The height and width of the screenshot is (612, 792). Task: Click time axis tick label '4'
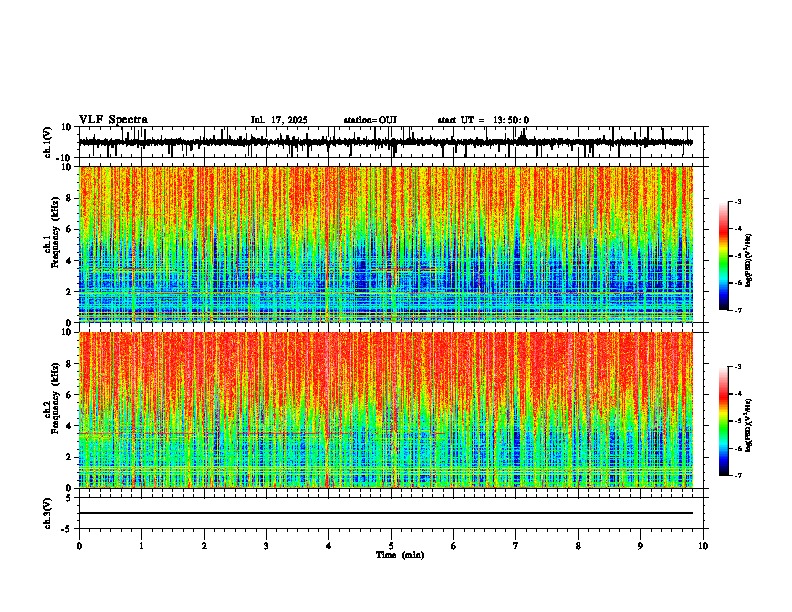(329, 546)
